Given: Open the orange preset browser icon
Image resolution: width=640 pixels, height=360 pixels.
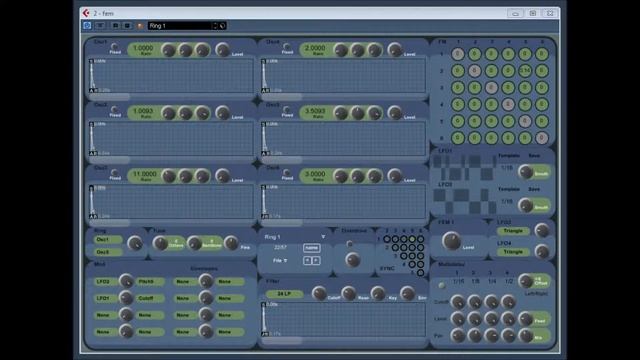Looking at the screenshot, I should point(140,26).
